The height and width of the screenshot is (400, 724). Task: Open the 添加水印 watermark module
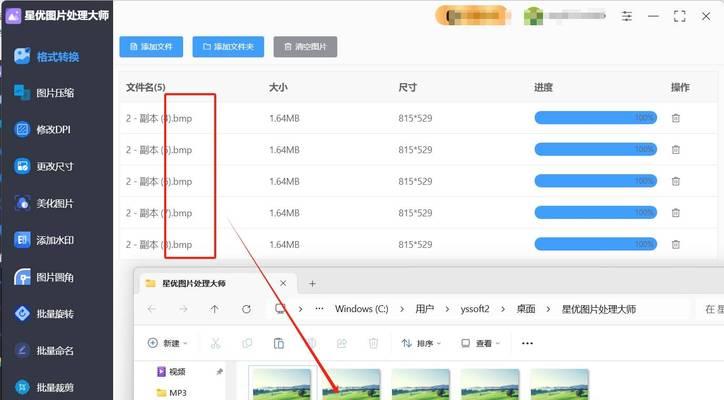pyautogui.click(x=44, y=240)
